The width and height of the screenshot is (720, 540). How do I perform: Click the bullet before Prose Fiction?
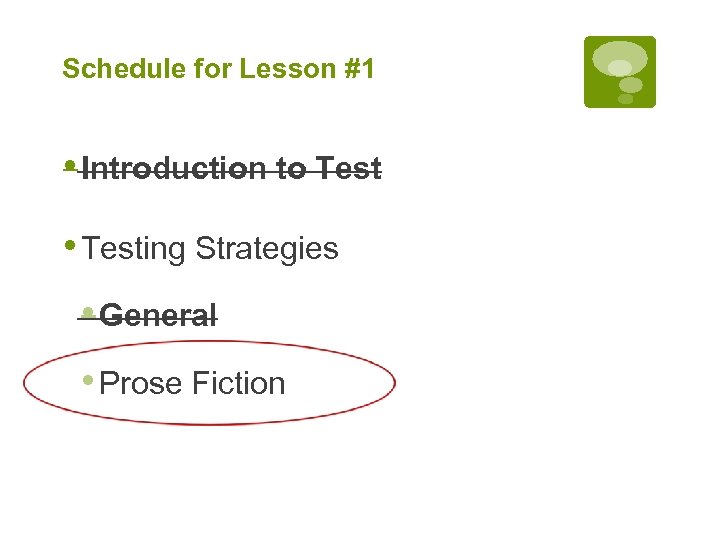coord(88,381)
